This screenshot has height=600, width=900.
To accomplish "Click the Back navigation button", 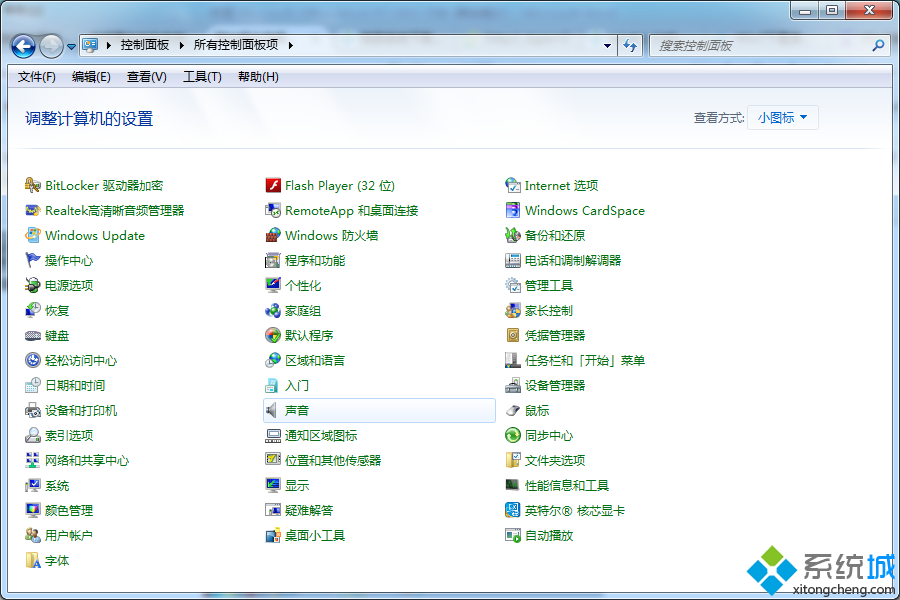I will pos(23,46).
